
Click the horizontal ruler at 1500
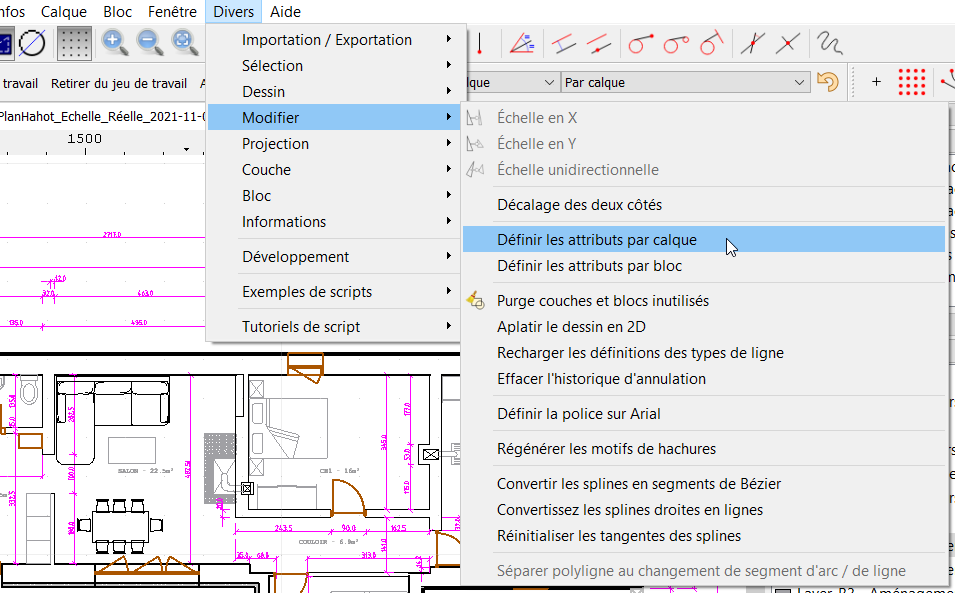click(85, 139)
